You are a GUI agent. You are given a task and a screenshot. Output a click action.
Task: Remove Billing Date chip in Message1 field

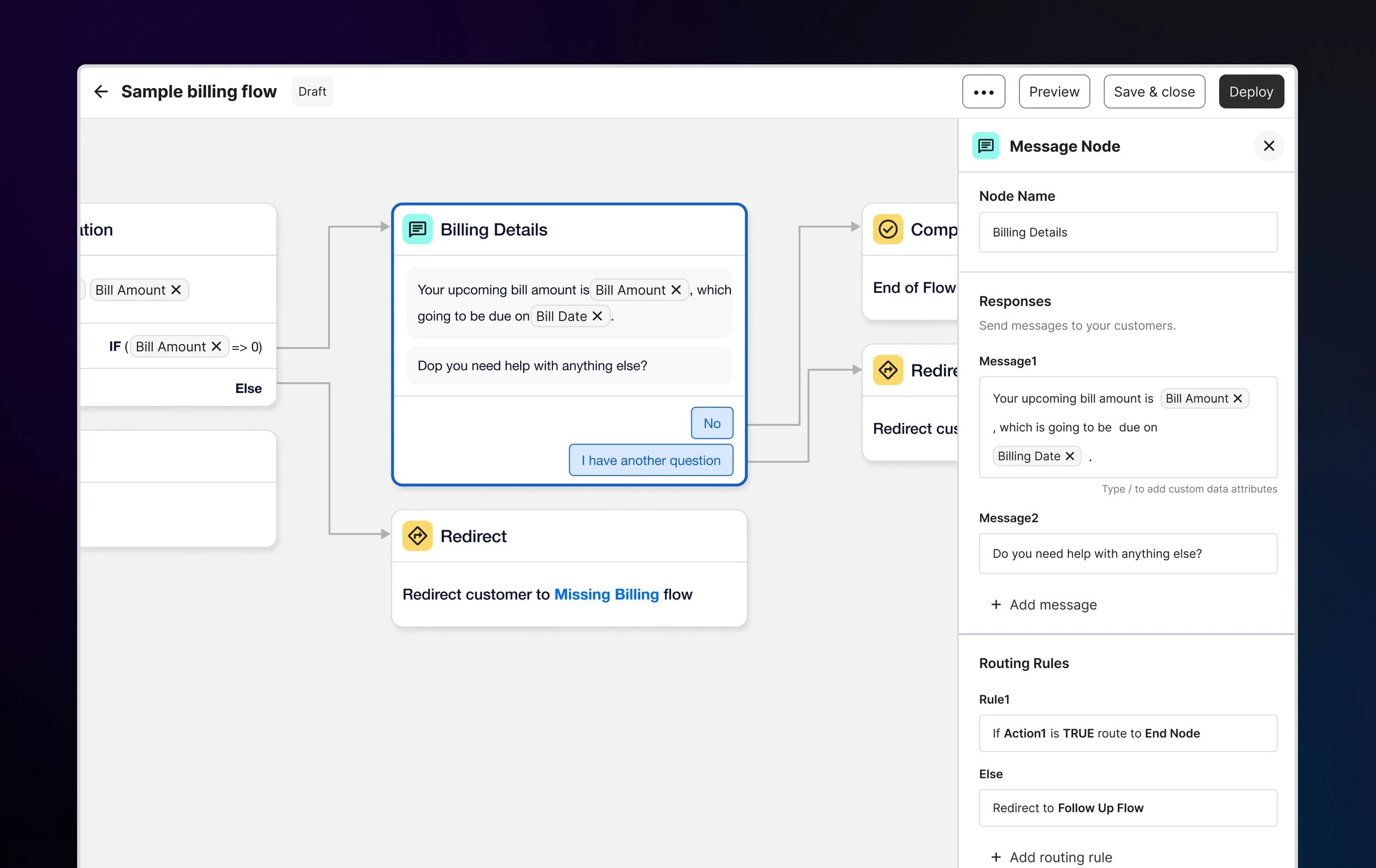1070,456
